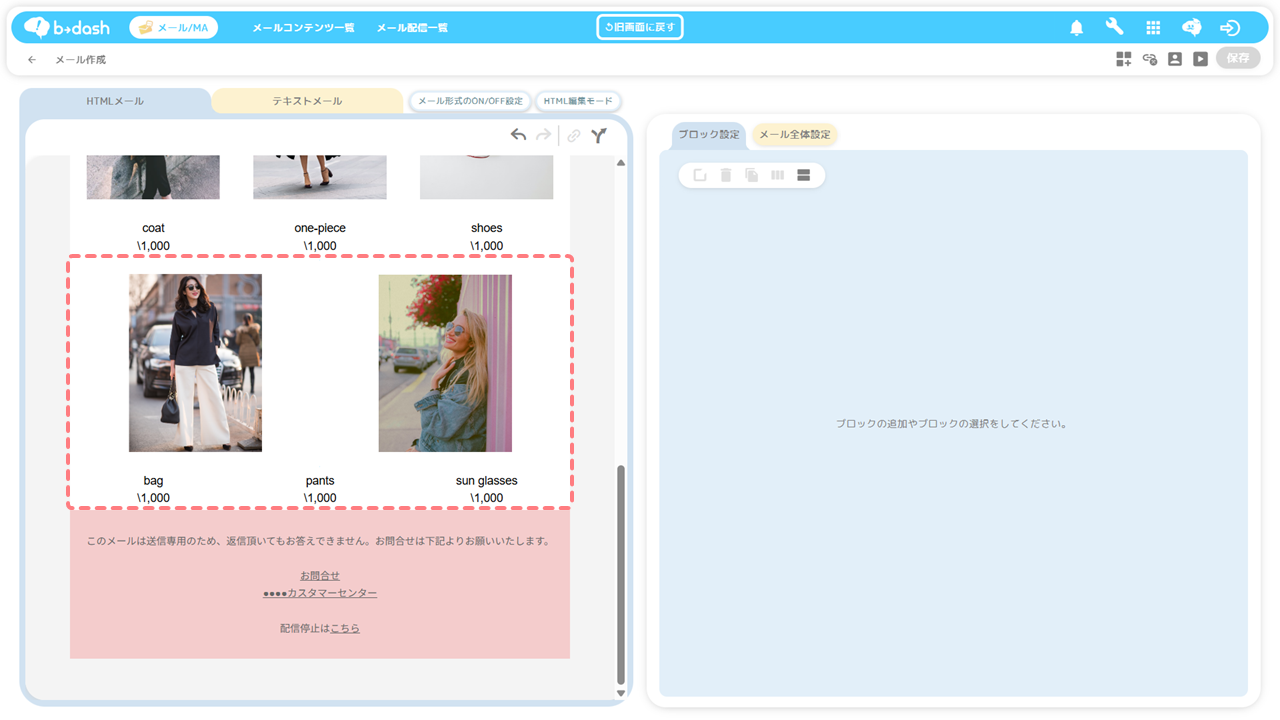Switch to the テキストメール tab

click(307, 101)
